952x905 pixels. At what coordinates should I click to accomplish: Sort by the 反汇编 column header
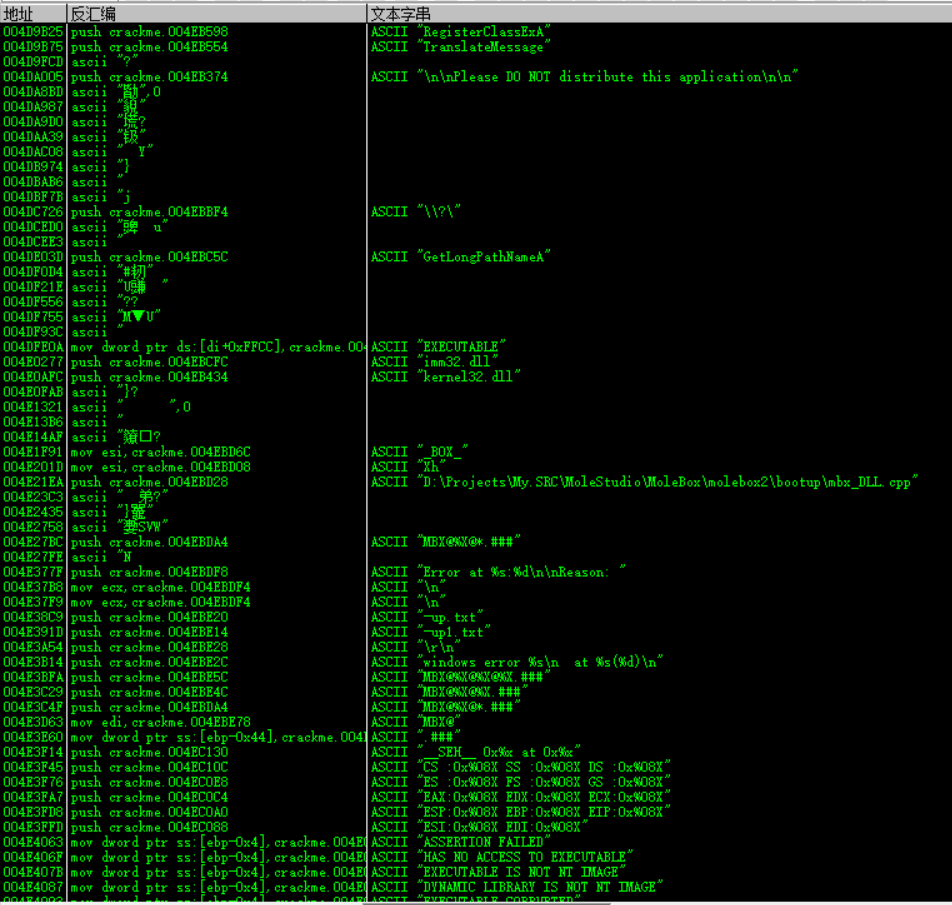coord(92,14)
